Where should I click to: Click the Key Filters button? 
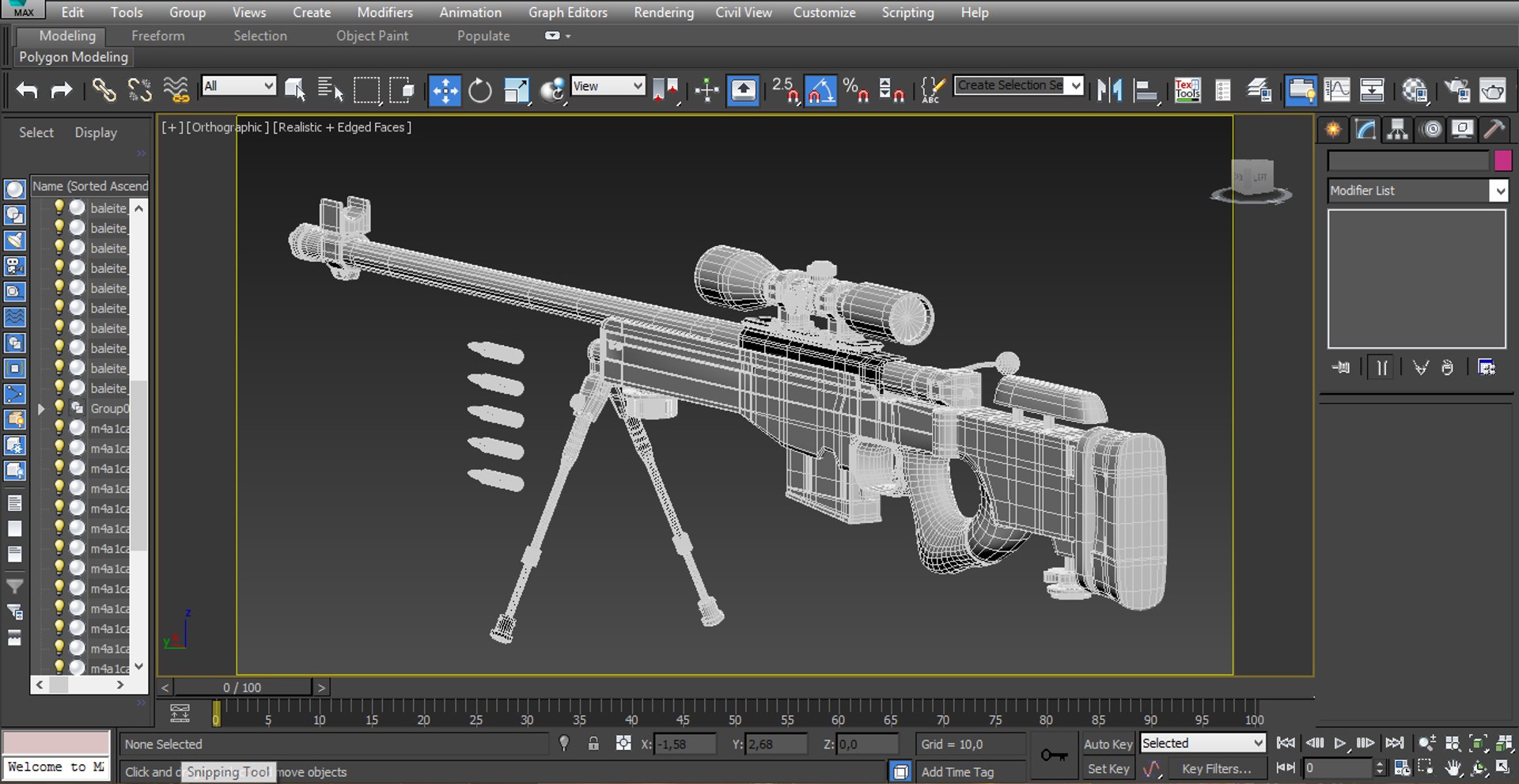[1217, 768]
